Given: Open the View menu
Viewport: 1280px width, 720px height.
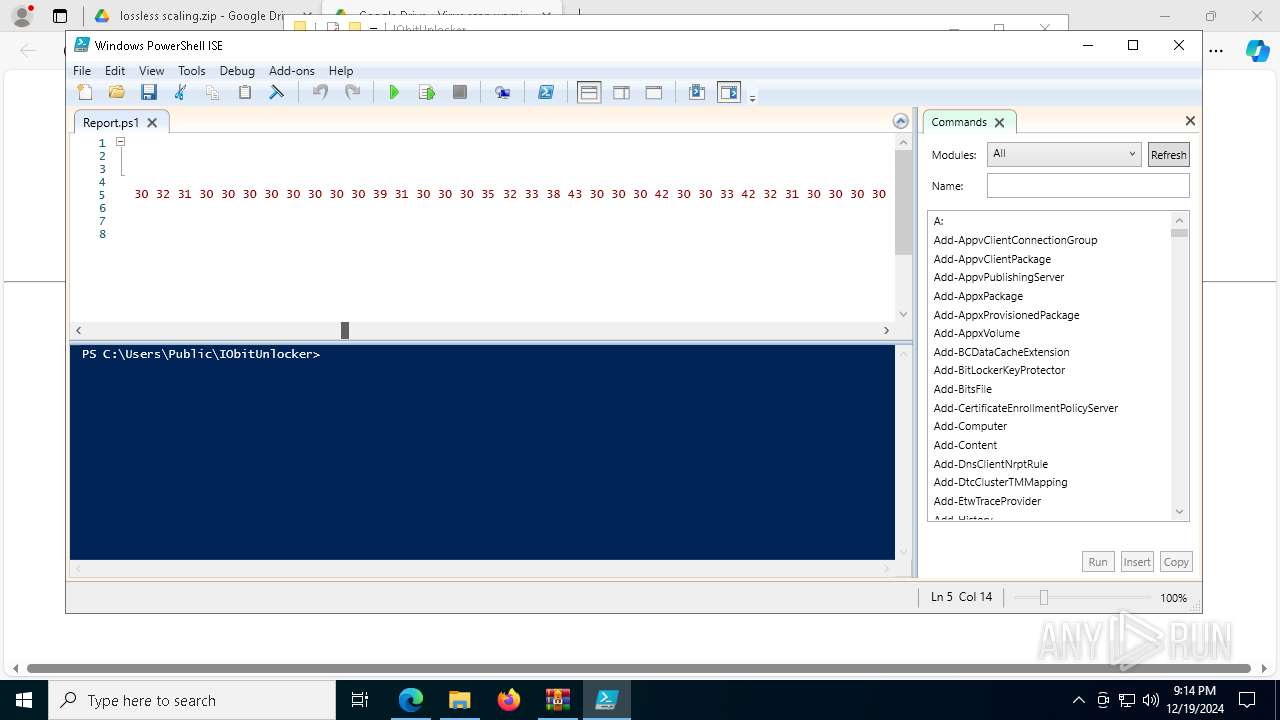Looking at the screenshot, I should 151,71.
